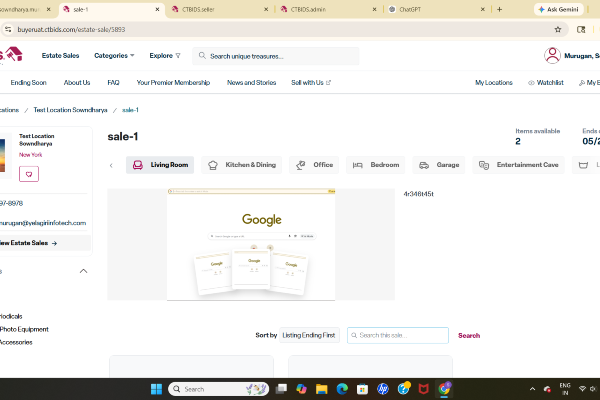600x400 pixels.
Task: Click the user profile avatar icon
Action: tap(552, 56)
